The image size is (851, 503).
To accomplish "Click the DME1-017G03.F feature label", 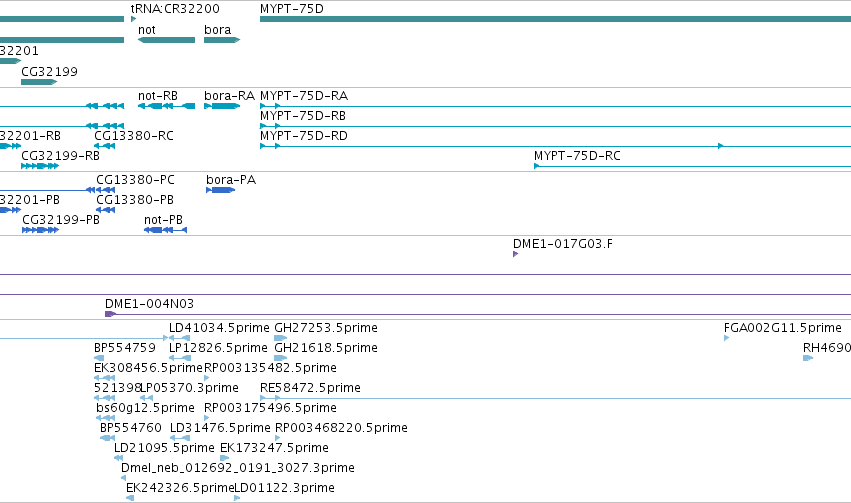I will pyautogui.click(x=563, y=244).
